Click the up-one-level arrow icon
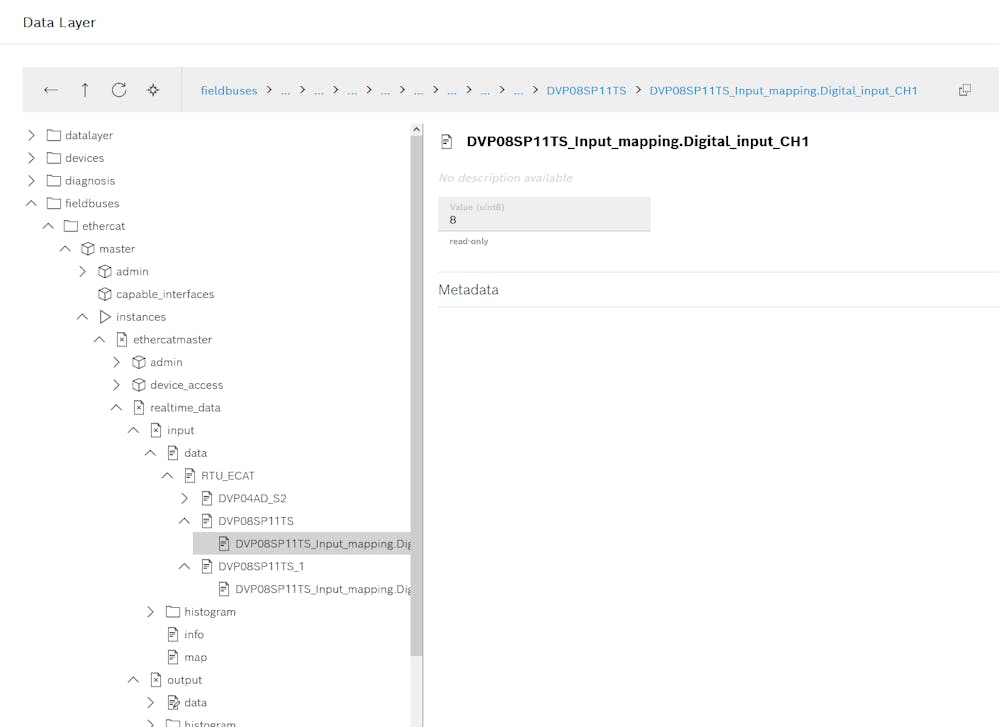 (x=85, y=90)
